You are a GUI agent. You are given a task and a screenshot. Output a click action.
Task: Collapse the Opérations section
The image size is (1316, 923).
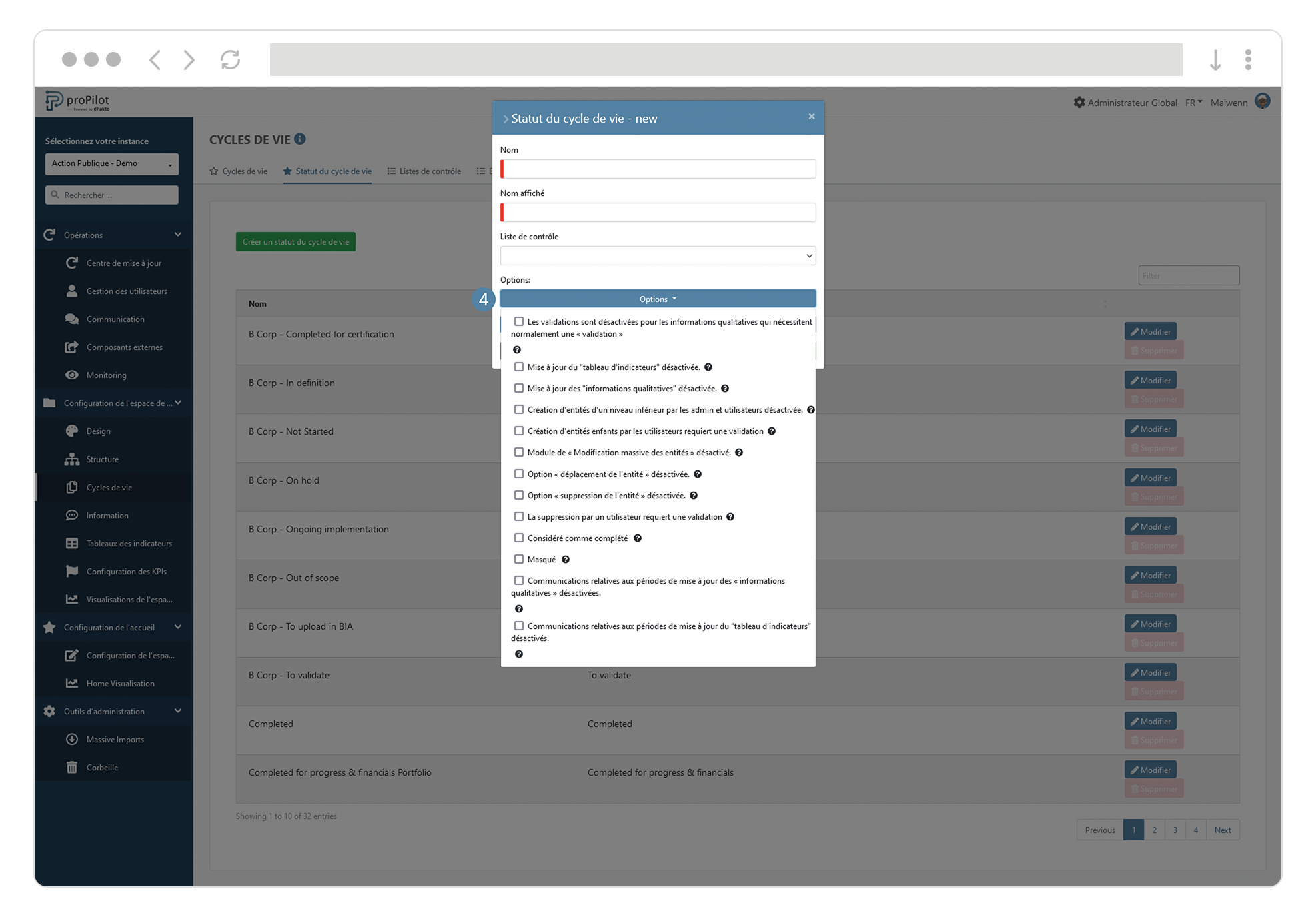coord(177,235)
